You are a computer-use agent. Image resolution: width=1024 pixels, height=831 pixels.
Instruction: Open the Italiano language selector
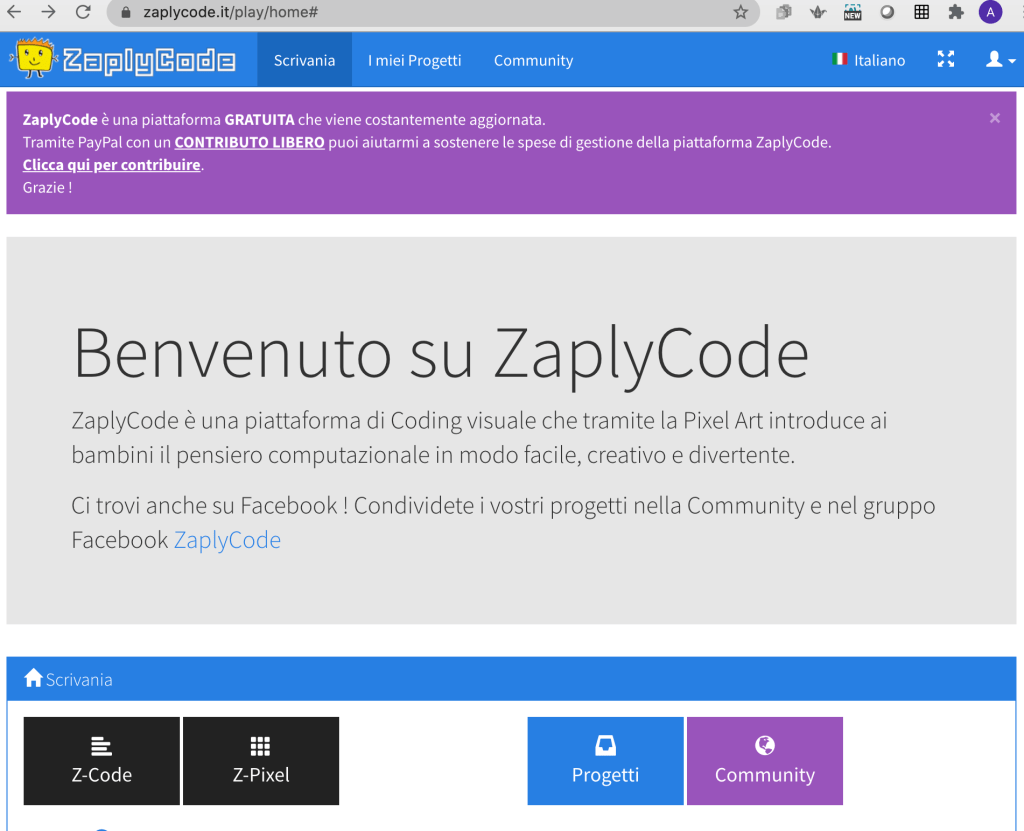868,60
